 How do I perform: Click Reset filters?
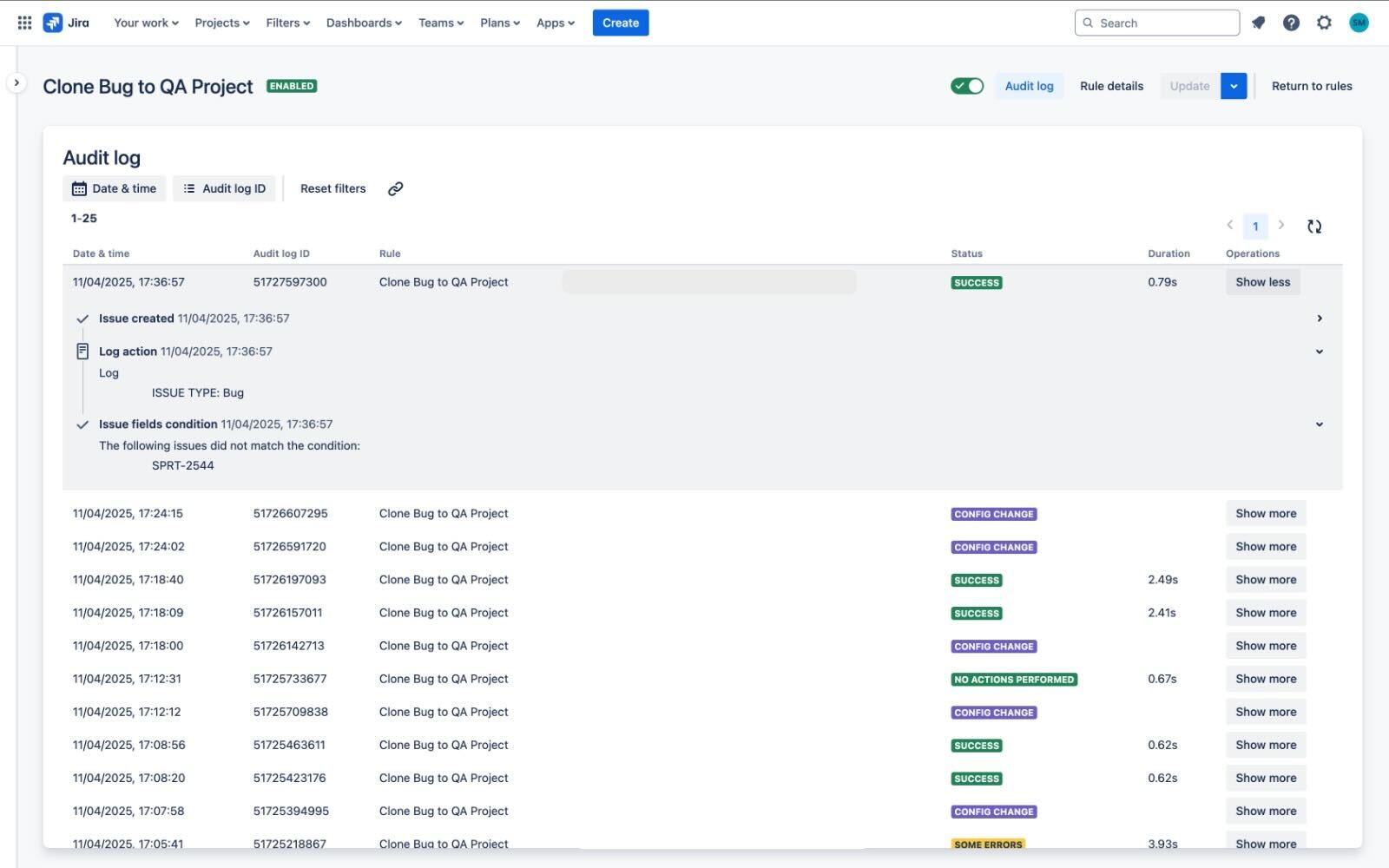(x=333, y=188)
